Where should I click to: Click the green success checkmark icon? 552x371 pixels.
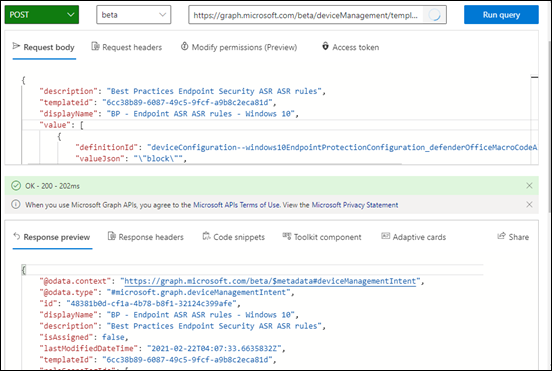16,186
